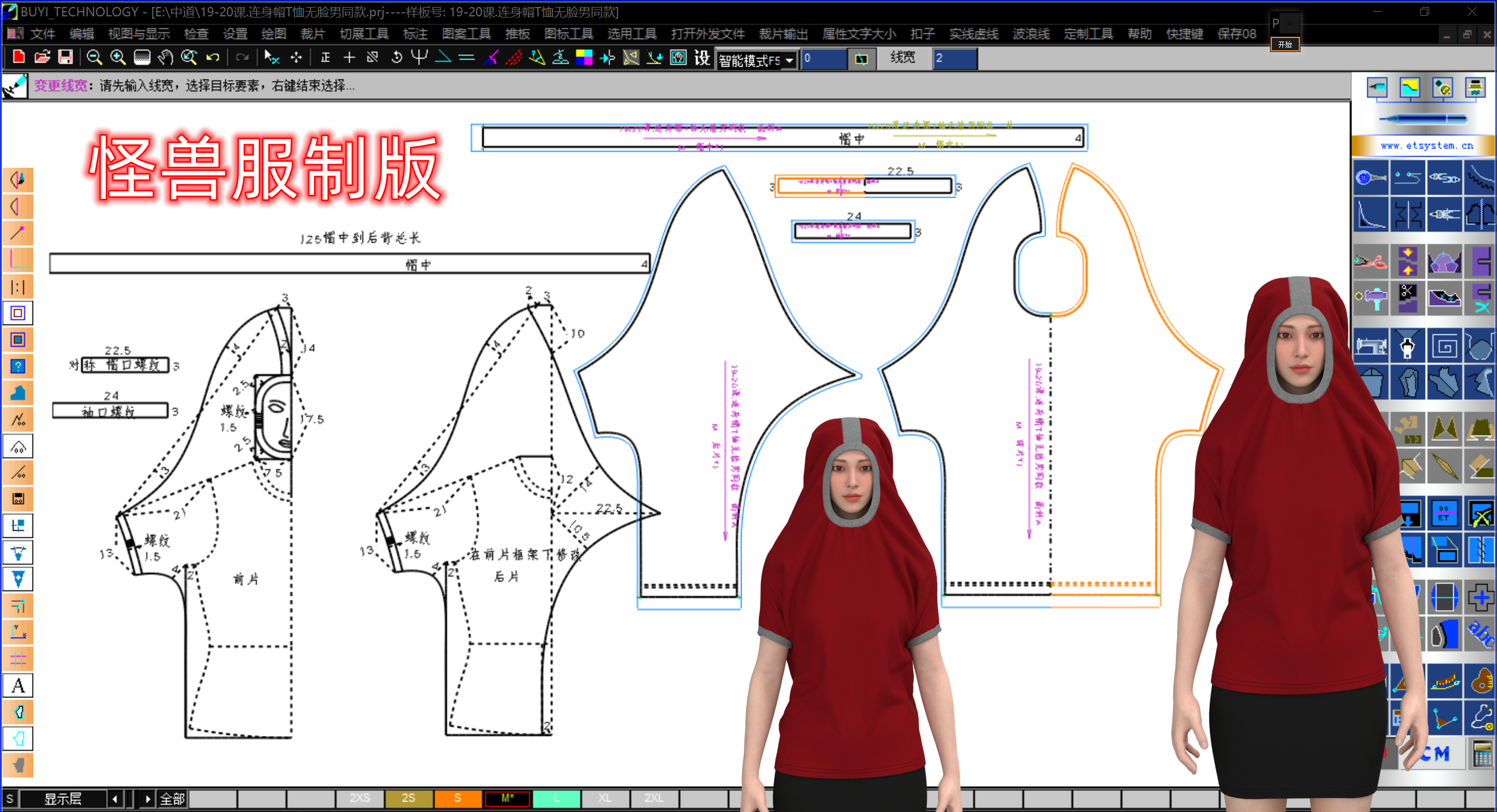
Task: Click right arrow beside 全部
Action: point(147,799)
